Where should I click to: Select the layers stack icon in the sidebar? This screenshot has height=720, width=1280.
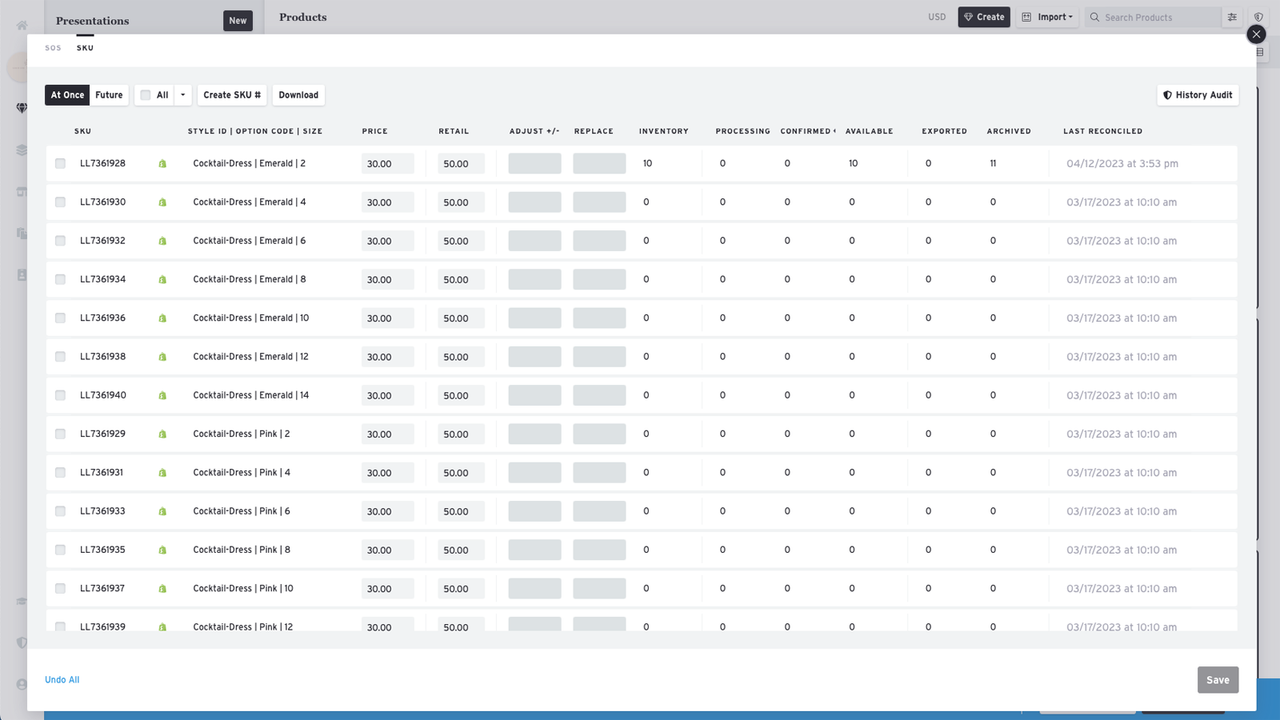click(x=22, y=150)
